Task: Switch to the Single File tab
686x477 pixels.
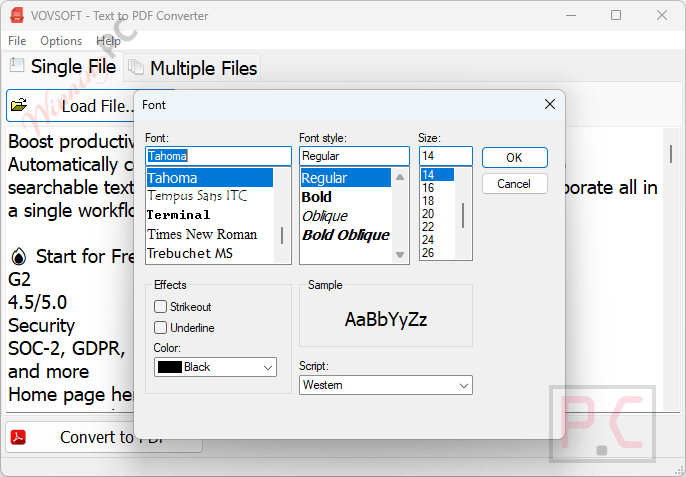Action: point(64,67)
